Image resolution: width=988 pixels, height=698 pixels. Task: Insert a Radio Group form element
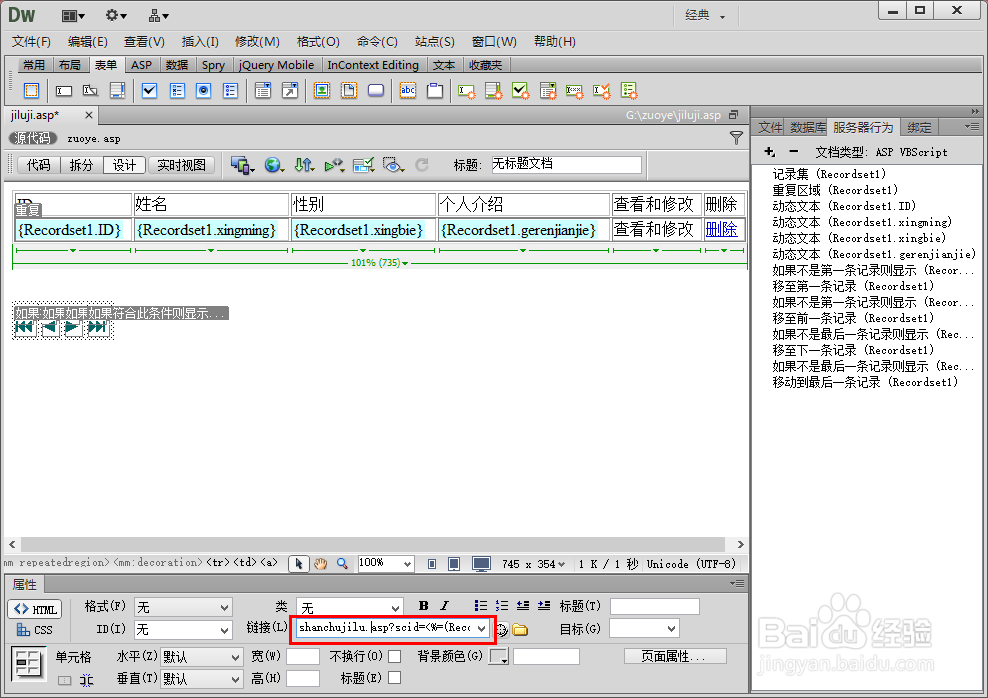click(x=231, y=91)
